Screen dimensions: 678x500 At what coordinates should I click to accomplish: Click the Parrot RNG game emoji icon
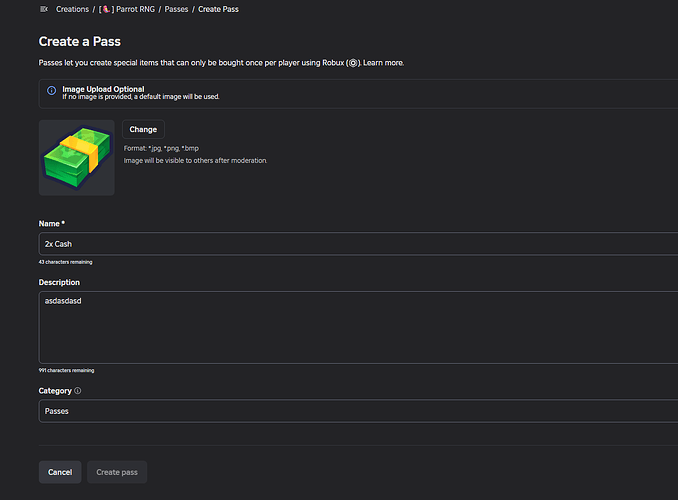[106, 9]
